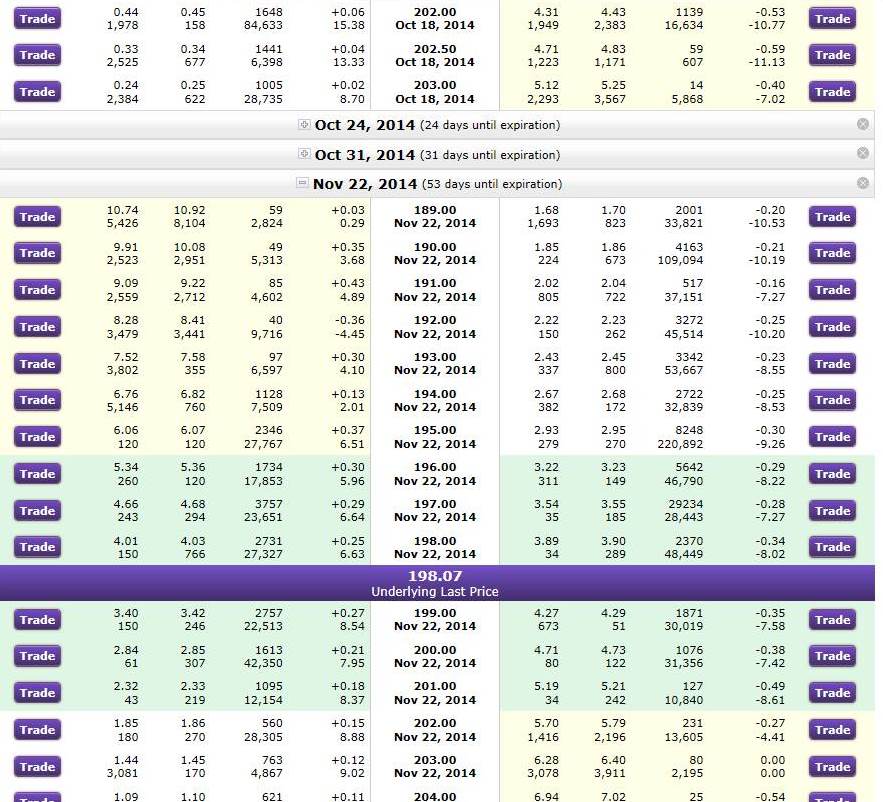Image resolution: width=883 pixels, height=802 pixels.
Task: Trade the 203.00 Nov 22 put option
Action: (x=832, y=767)
